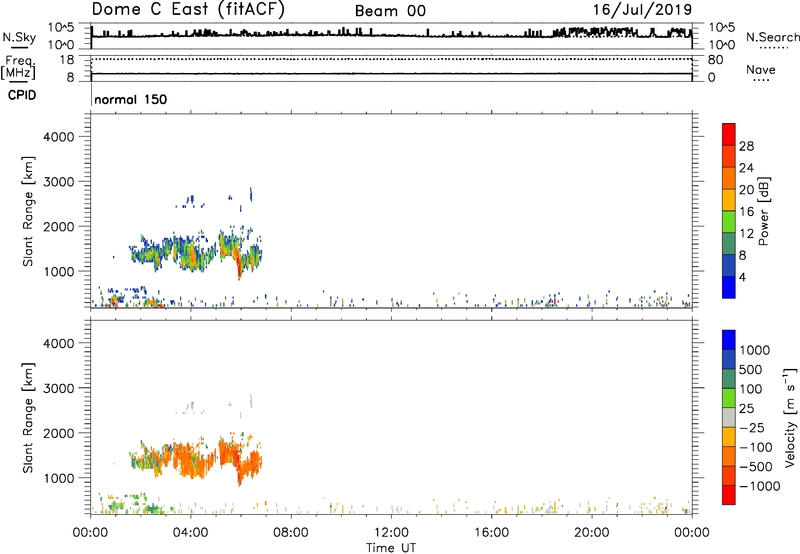The image size is (800, 554).
Task: Click the '3000' tick of the velocity panel
Action: [58, 388]
